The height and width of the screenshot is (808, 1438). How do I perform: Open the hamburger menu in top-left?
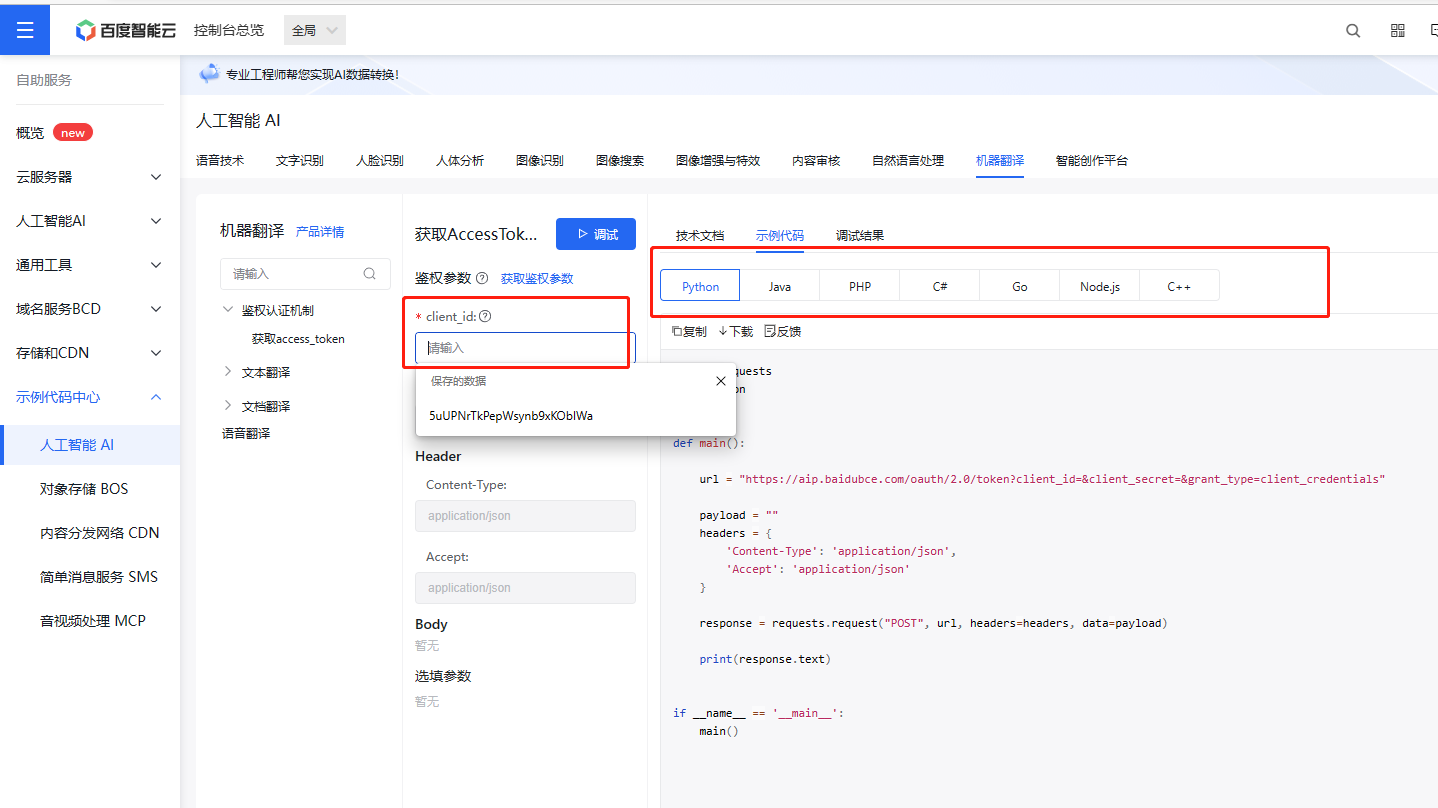click(25, 29)
